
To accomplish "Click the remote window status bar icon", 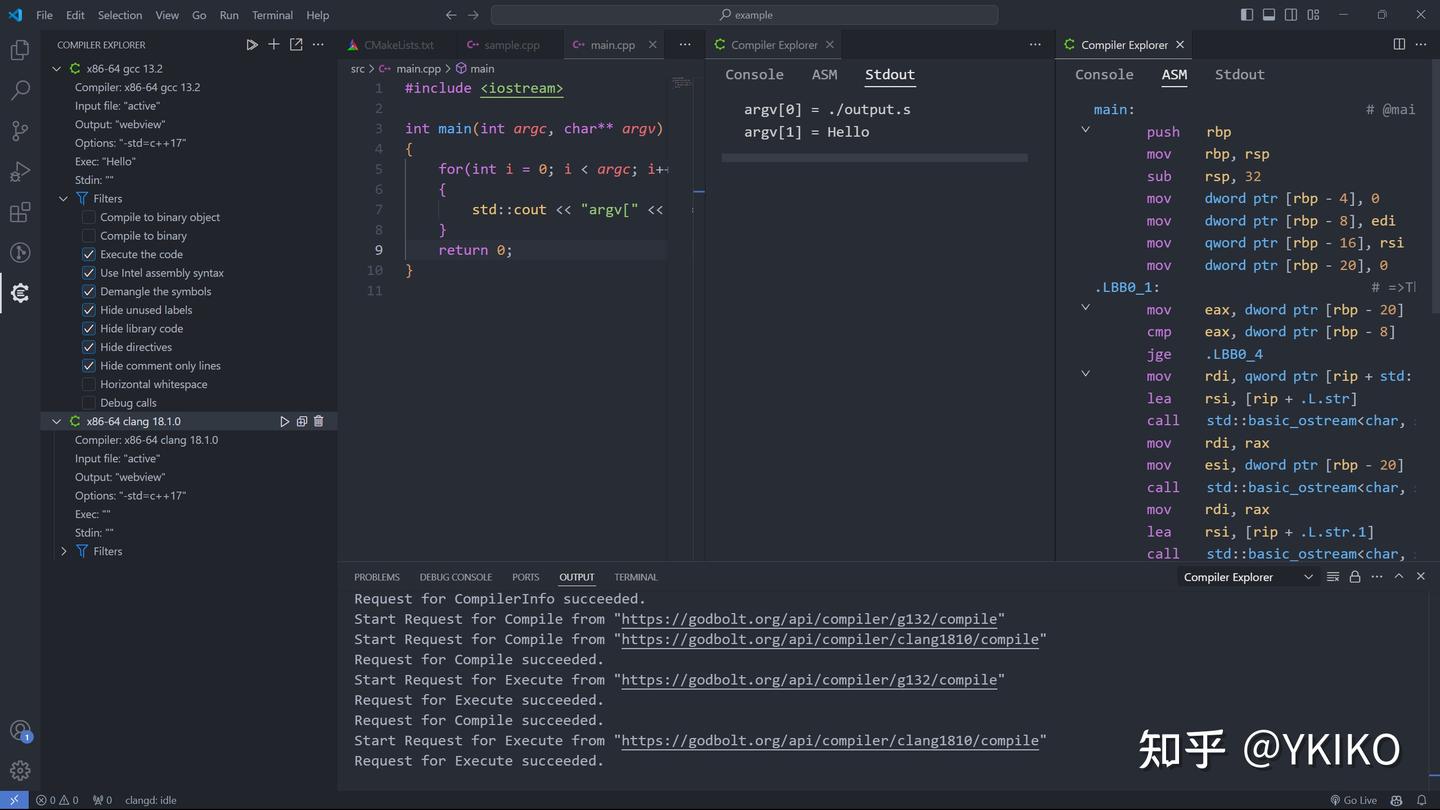I will (14, 800).
